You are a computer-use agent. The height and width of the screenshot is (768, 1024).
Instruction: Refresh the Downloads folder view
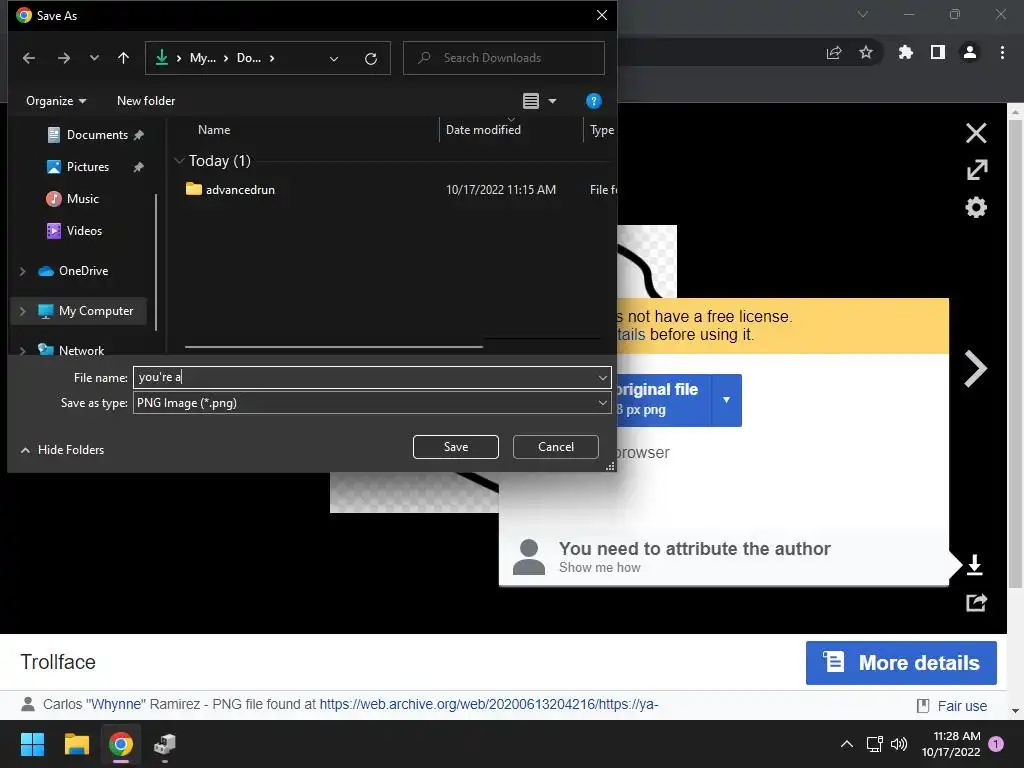point(370,59)
